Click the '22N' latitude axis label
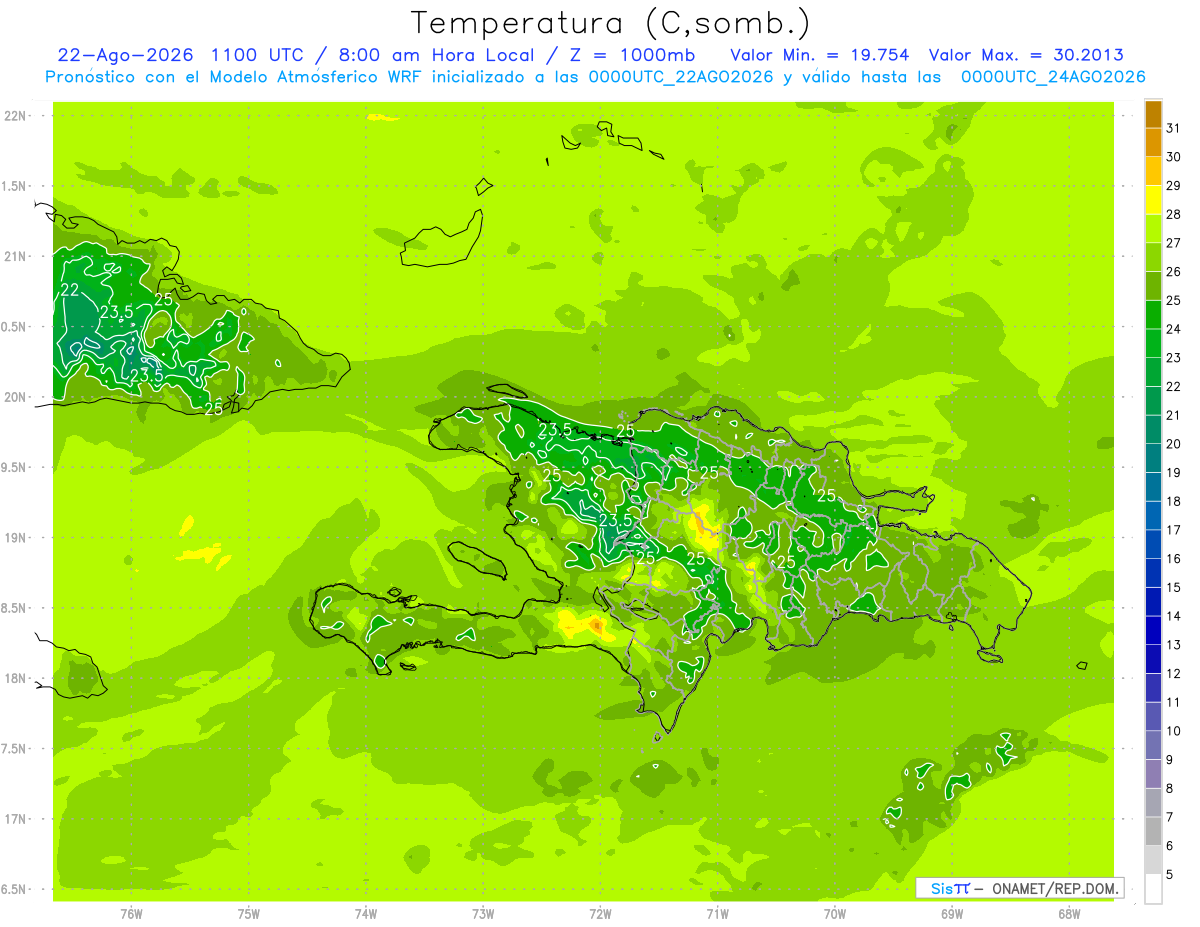 [15, 116]
